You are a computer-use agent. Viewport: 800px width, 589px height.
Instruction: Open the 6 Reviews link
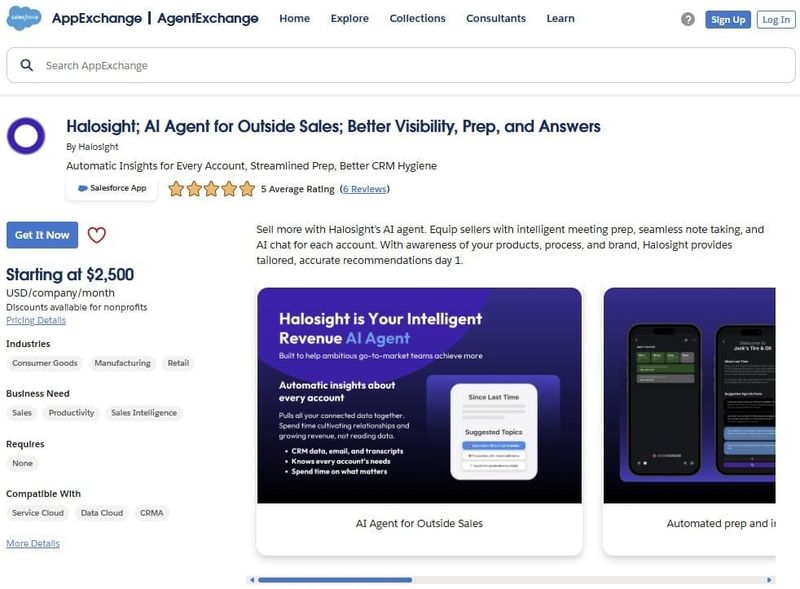pos(364,189)
